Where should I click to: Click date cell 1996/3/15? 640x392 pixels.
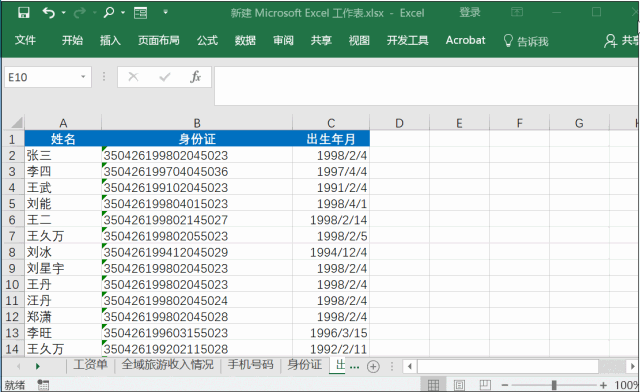coord(331,333)
